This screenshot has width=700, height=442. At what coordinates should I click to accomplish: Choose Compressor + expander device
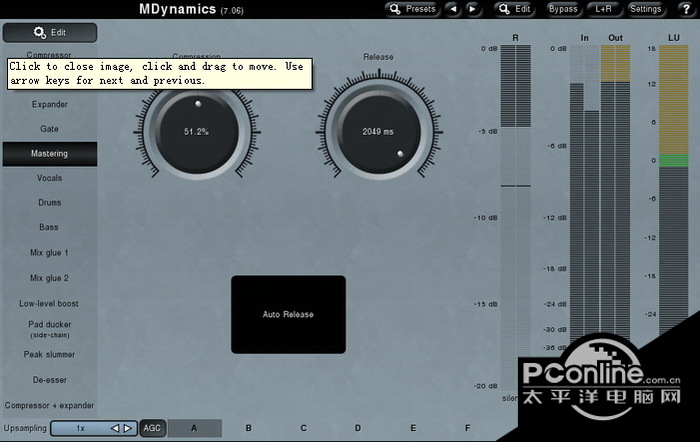[x=50, y=405]
